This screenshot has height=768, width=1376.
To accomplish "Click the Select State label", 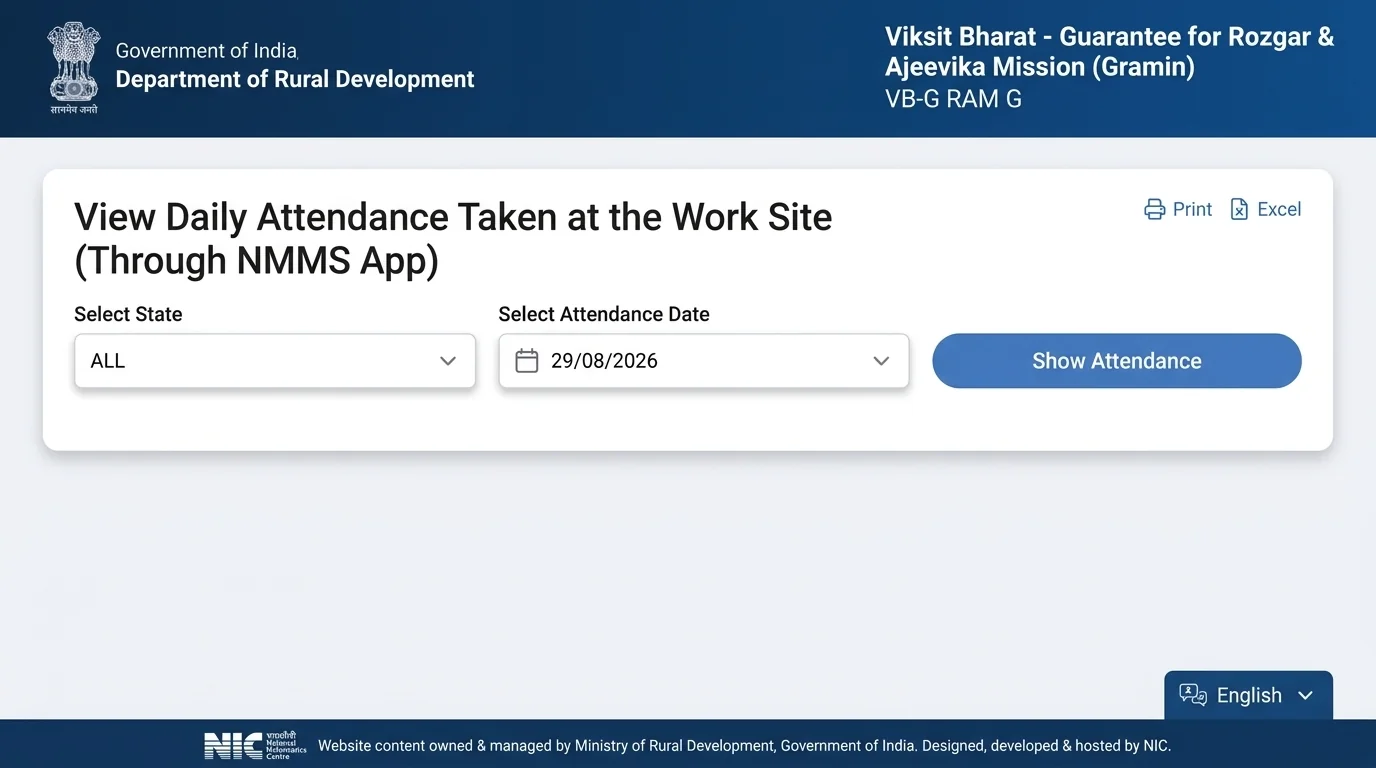I will [x=128, y=314].
